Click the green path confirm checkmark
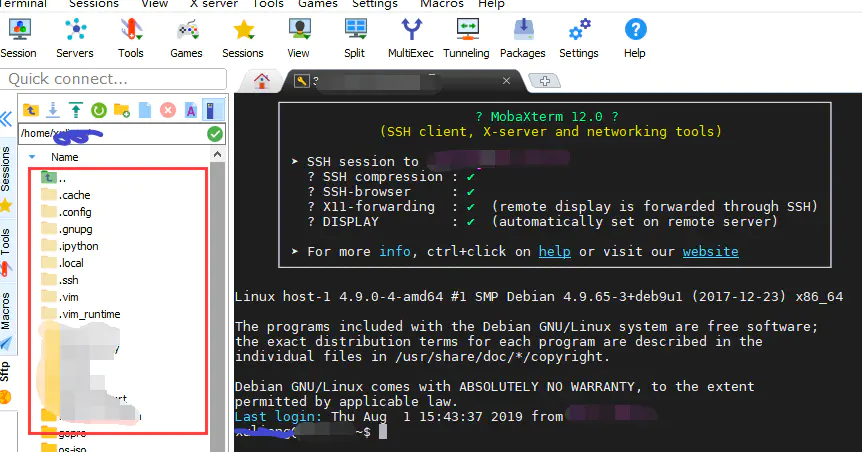 215,134
